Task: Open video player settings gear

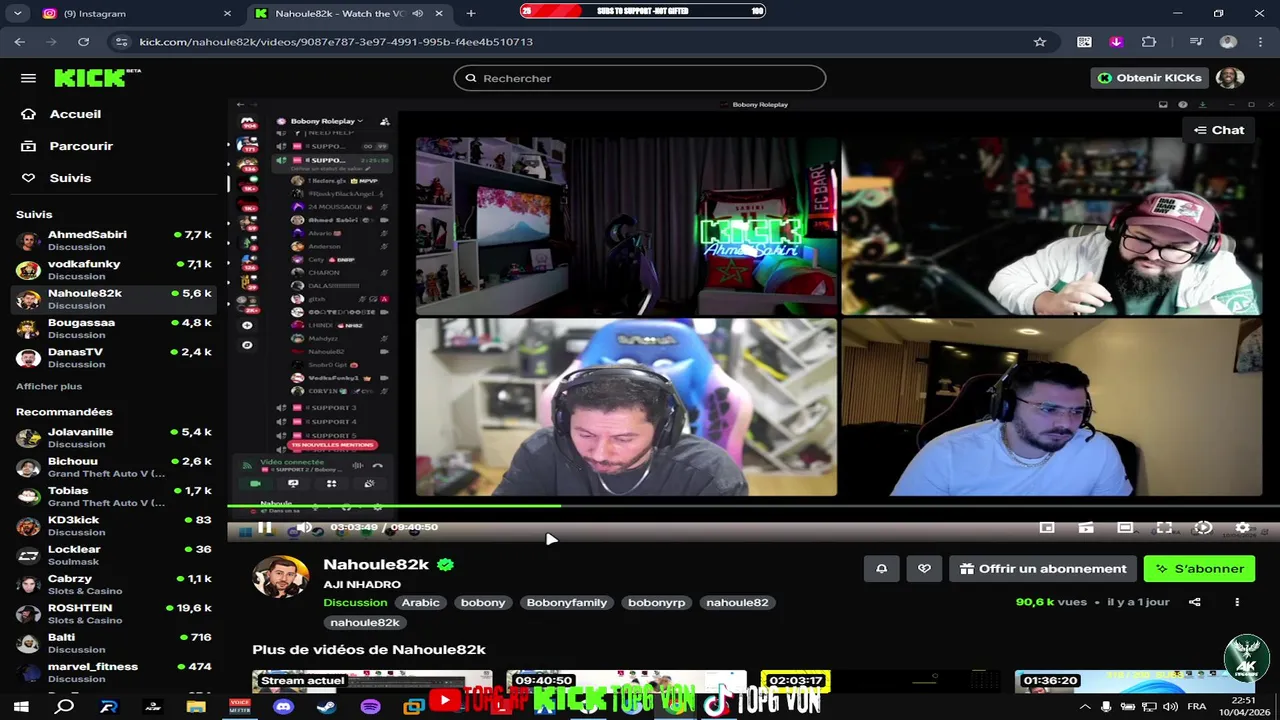Action: (1242, 527)
